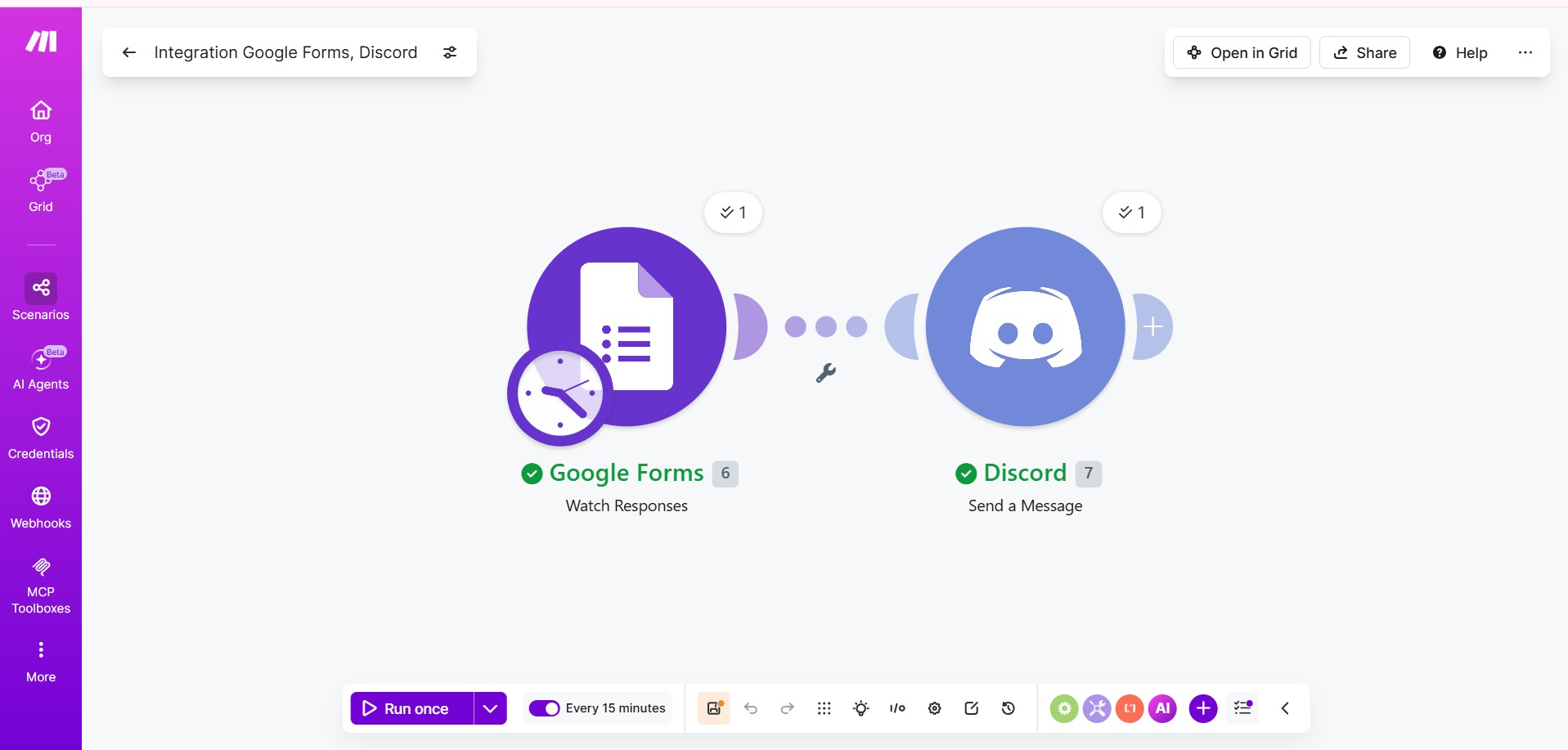The height and width of the screenshot is (750, 1568).
Task: Open the Grid beta view from sidebar
Action: [41, 191]
